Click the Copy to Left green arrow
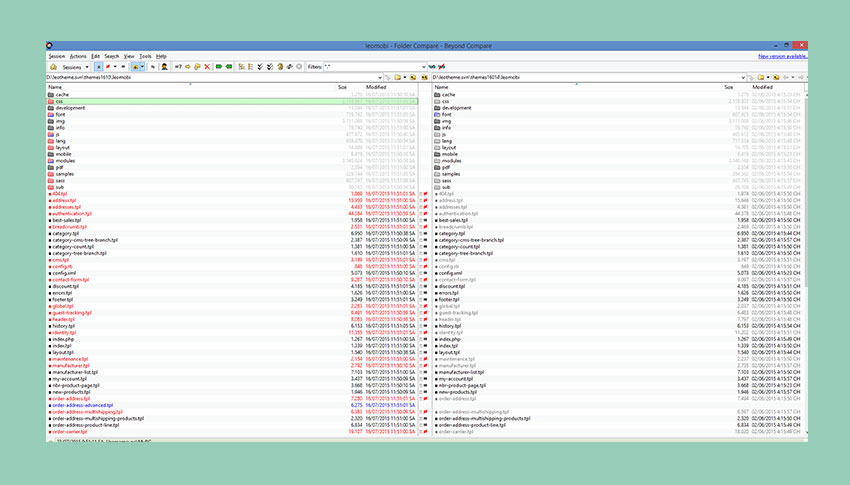 [x=230, y=66]
